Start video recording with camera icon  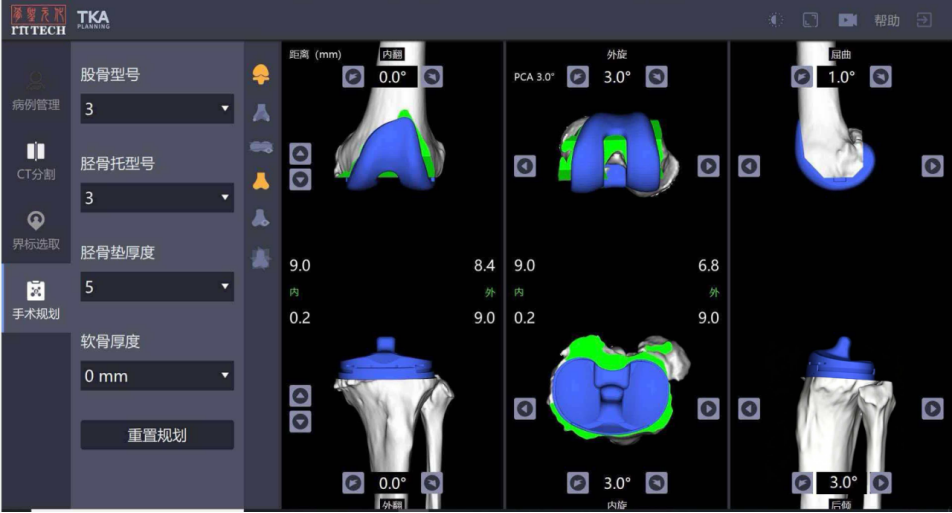[848, 20]
